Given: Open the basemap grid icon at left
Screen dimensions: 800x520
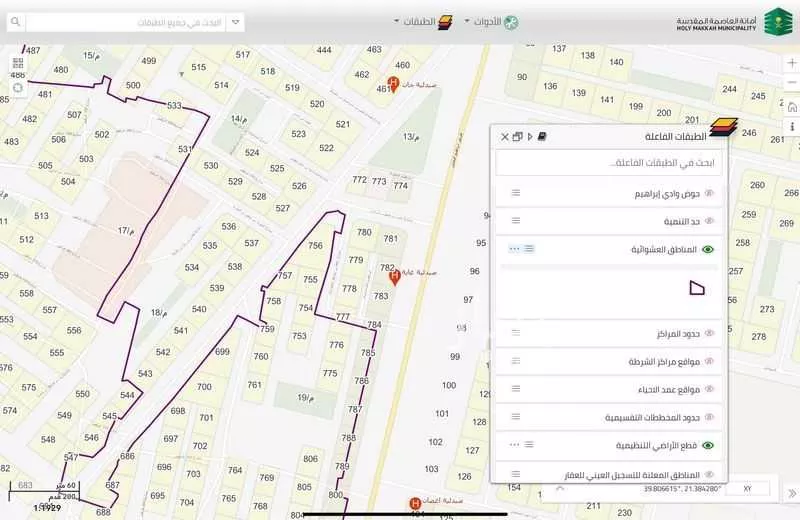Looking at the screenshot, I should (18, 64).
